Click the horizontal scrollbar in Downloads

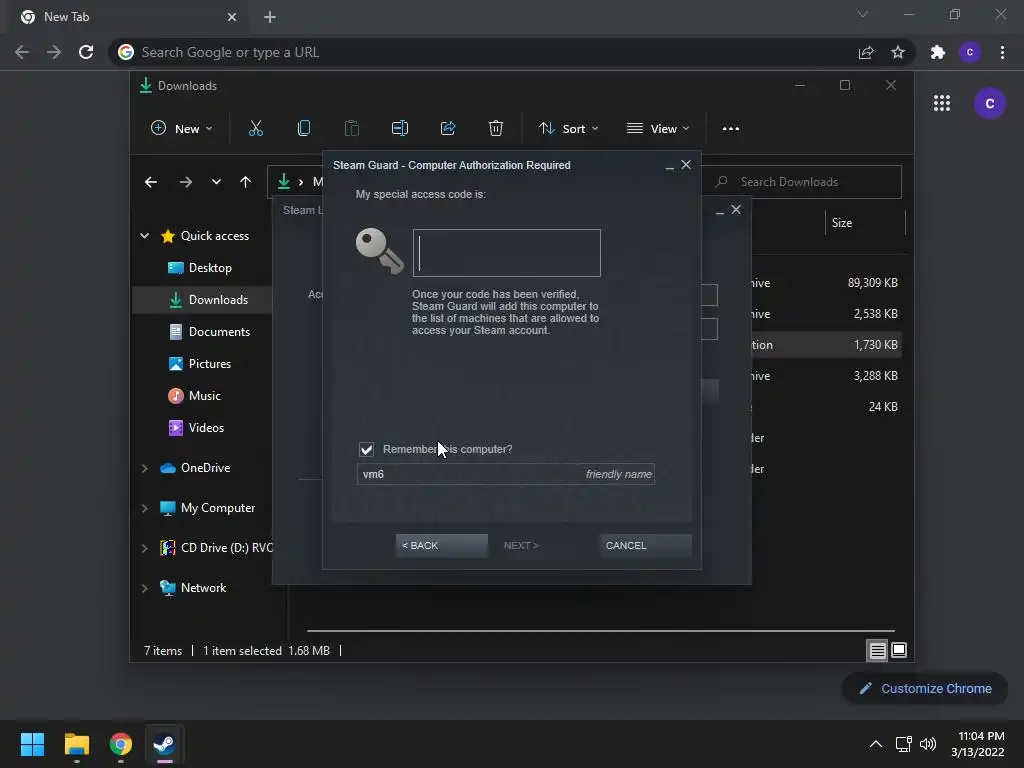tap(600, 631)
